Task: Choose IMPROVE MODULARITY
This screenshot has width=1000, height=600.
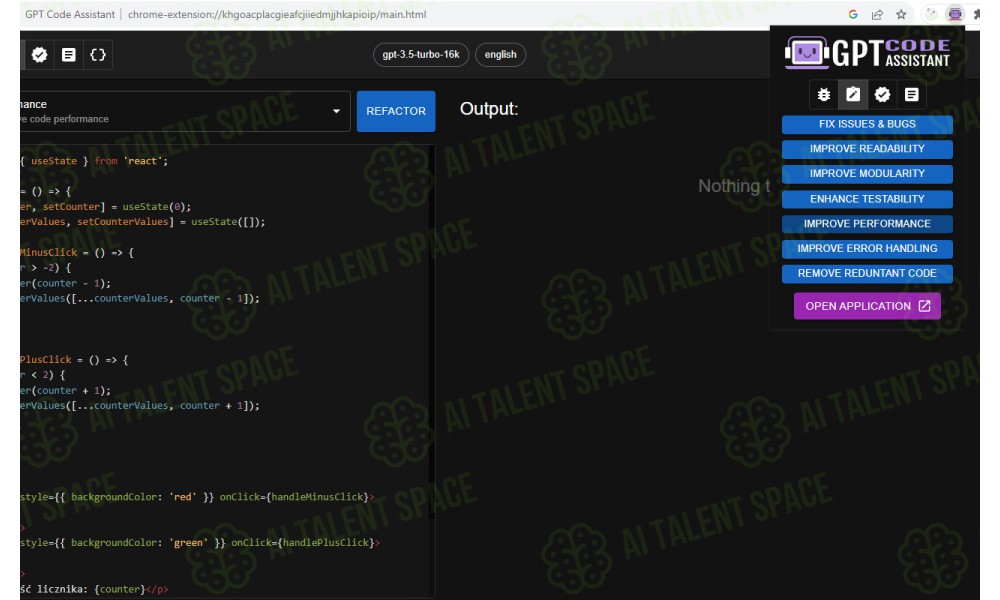Action: tap(867, 174)
